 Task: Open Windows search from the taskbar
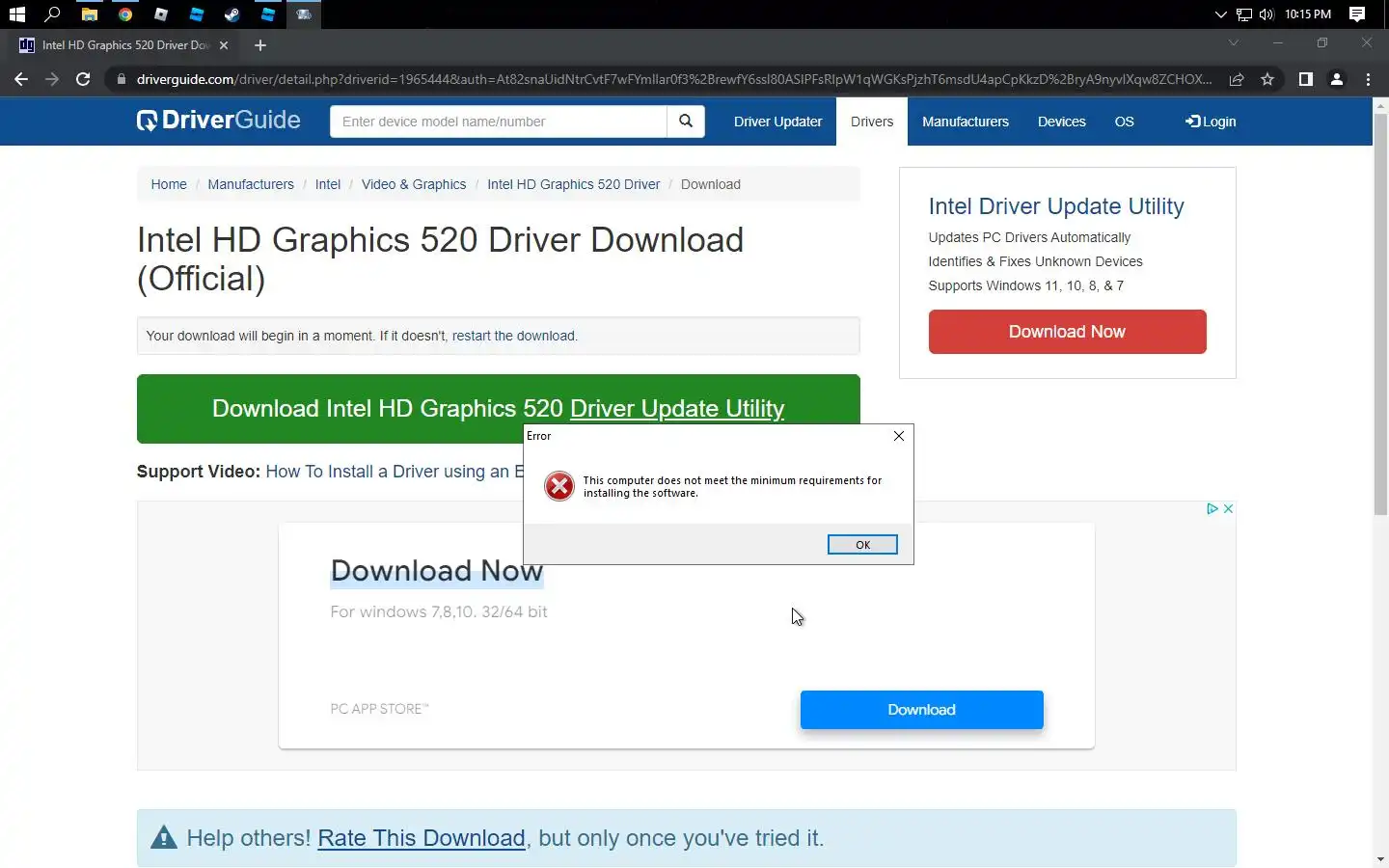[x=53, y=14]
